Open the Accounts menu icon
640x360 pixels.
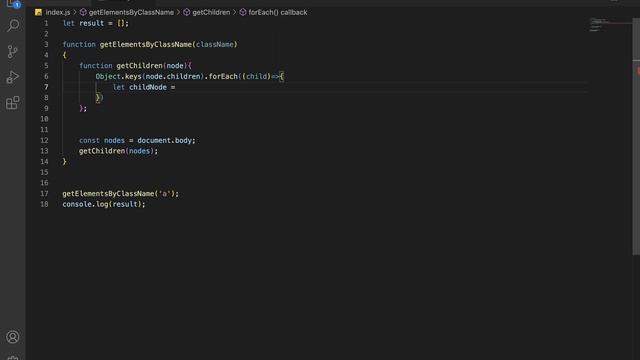tap(13, 337)
